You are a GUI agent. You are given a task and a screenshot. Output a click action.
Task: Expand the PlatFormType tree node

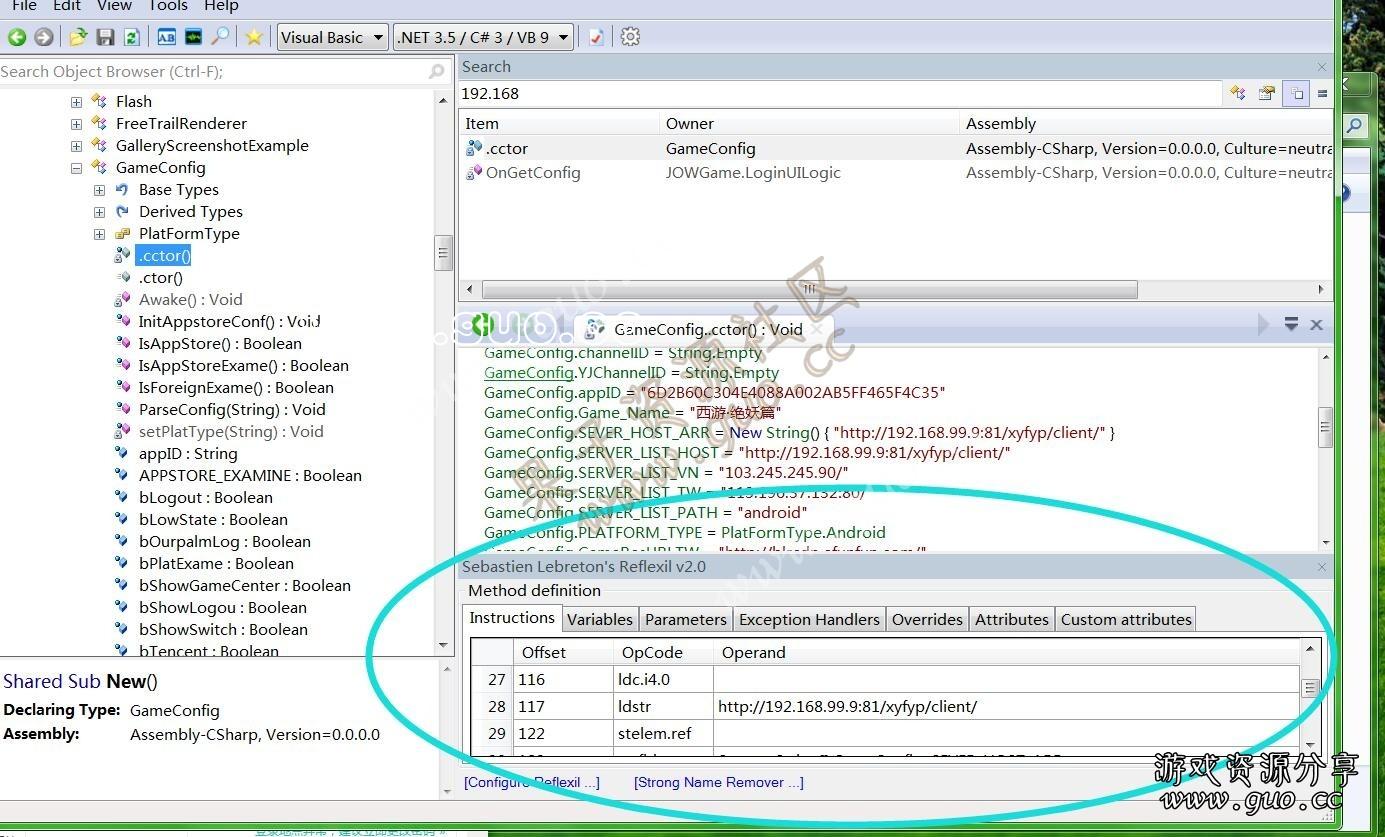pyautogui.click(x=99, y=234)
